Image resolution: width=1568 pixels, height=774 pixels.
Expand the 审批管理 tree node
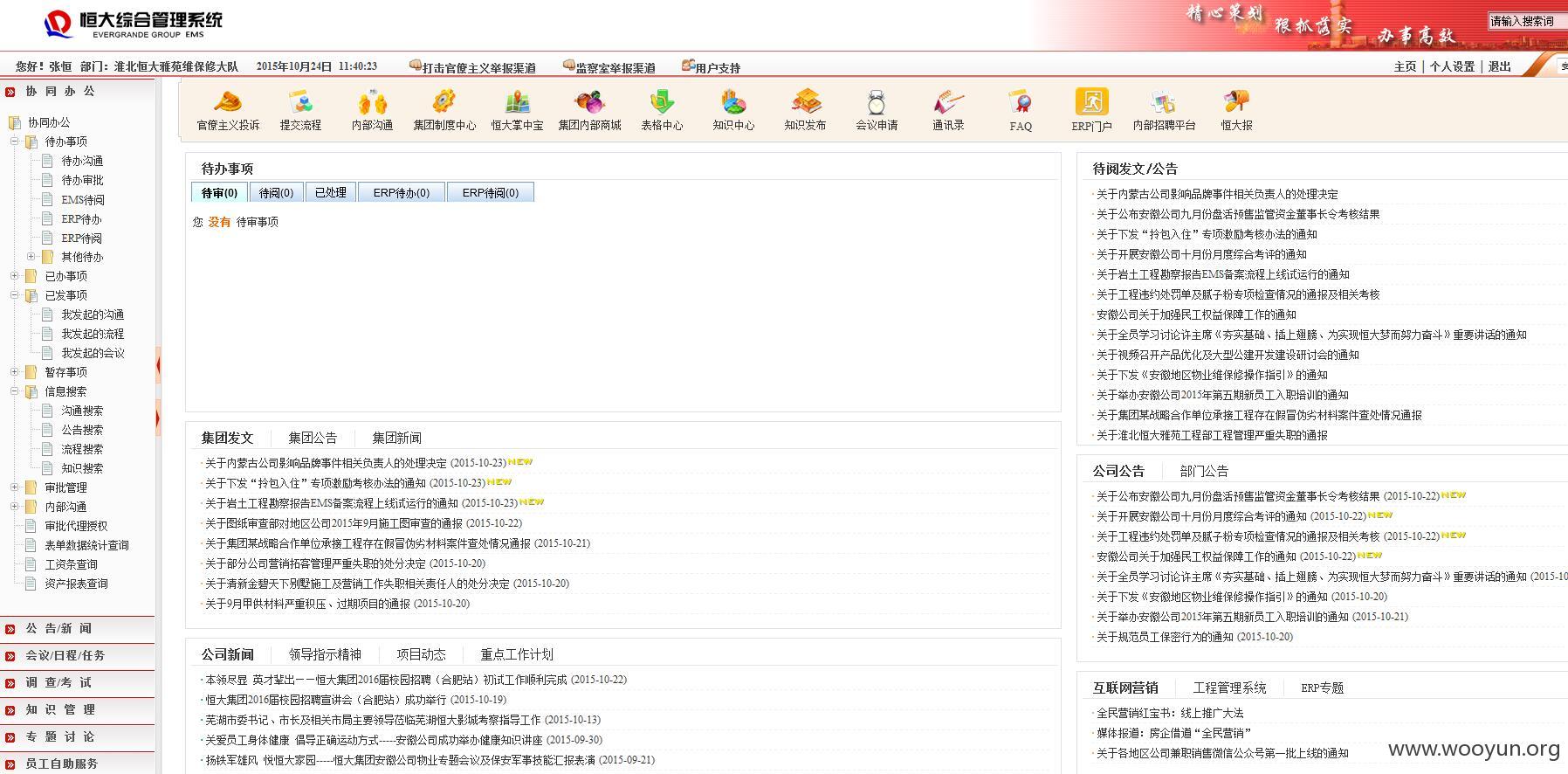14,487
